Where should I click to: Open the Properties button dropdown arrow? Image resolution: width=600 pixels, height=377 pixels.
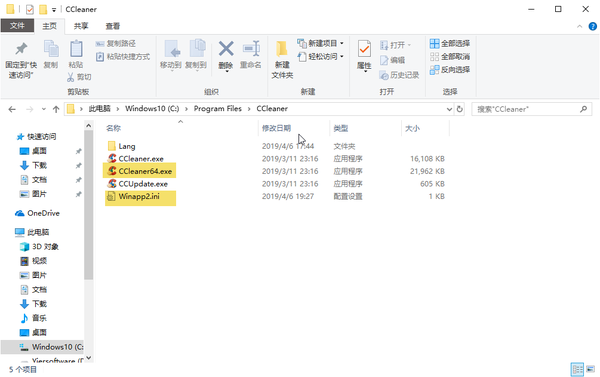click(x=365, y=72)
